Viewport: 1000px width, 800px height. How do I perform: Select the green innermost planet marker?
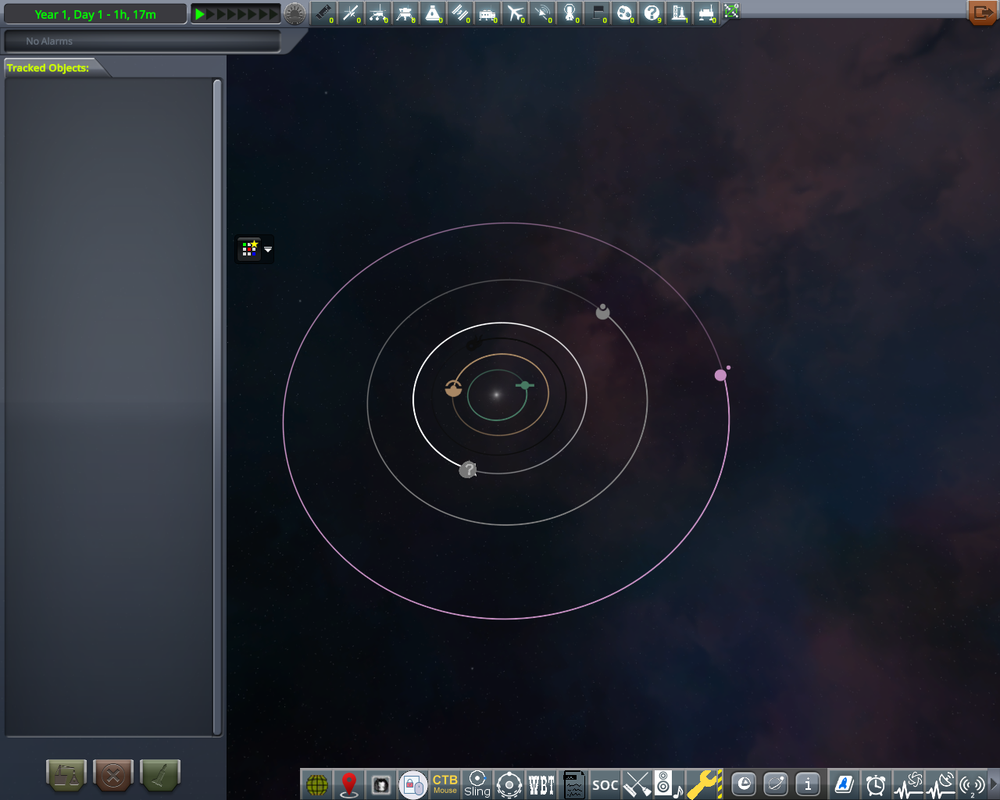click(x=525, y=385)
